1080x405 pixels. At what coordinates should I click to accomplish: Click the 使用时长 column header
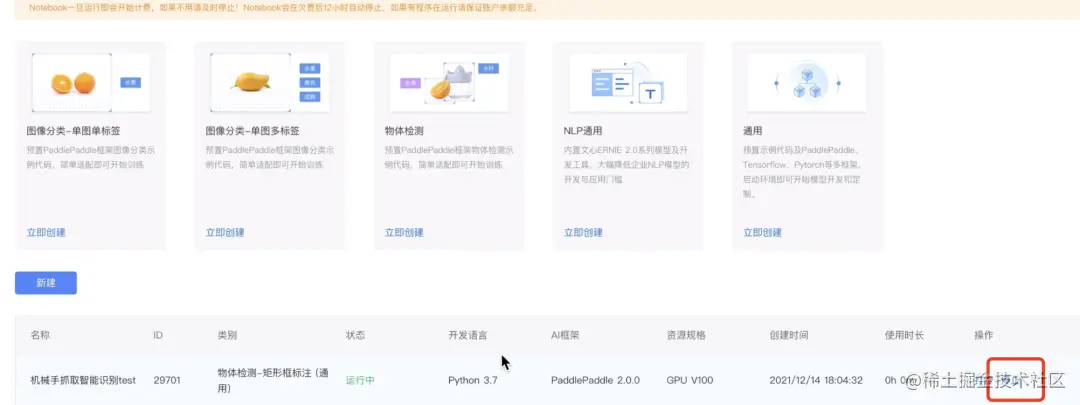(904, 335)
